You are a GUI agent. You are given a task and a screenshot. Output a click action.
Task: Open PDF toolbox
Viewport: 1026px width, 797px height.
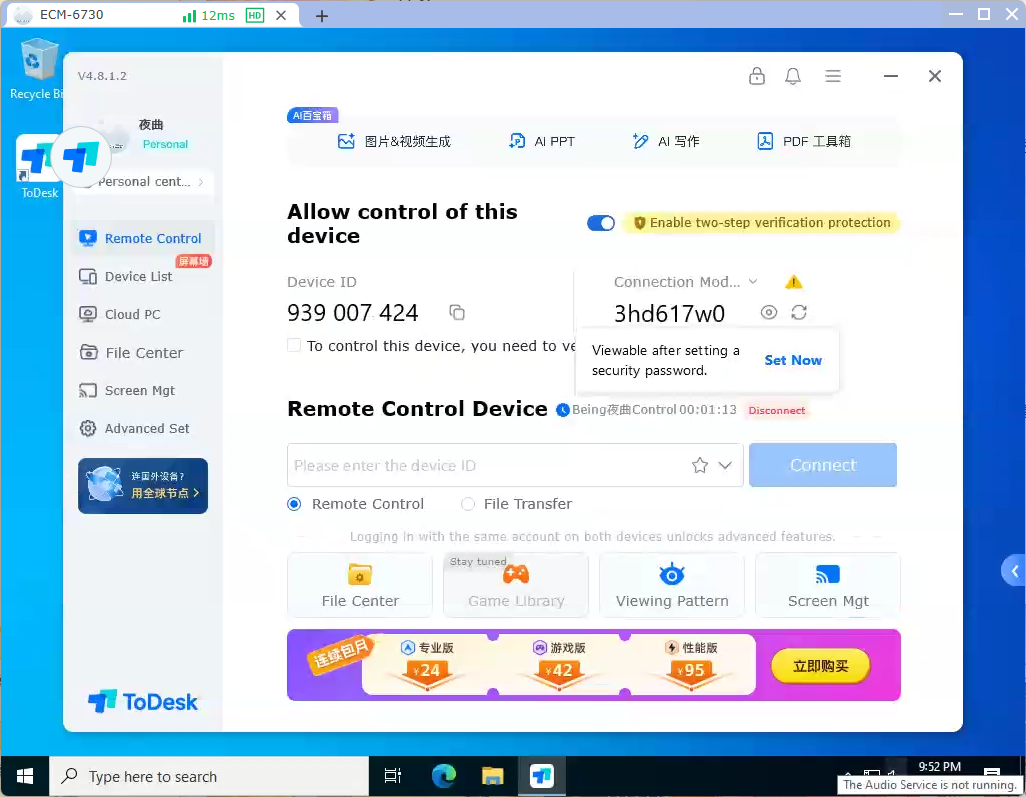804,141
